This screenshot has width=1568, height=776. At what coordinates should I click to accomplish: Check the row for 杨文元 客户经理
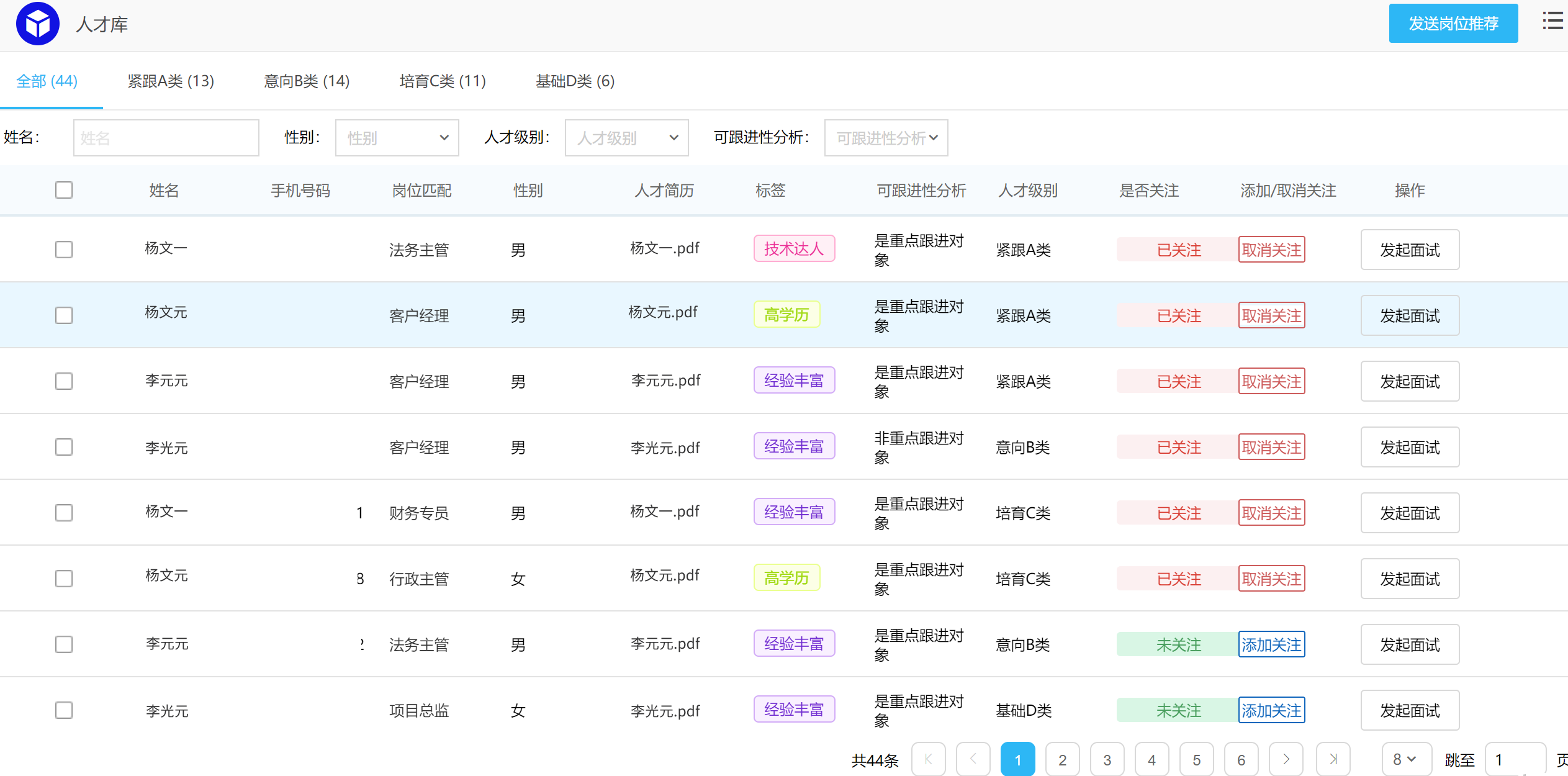coord(64,315)
